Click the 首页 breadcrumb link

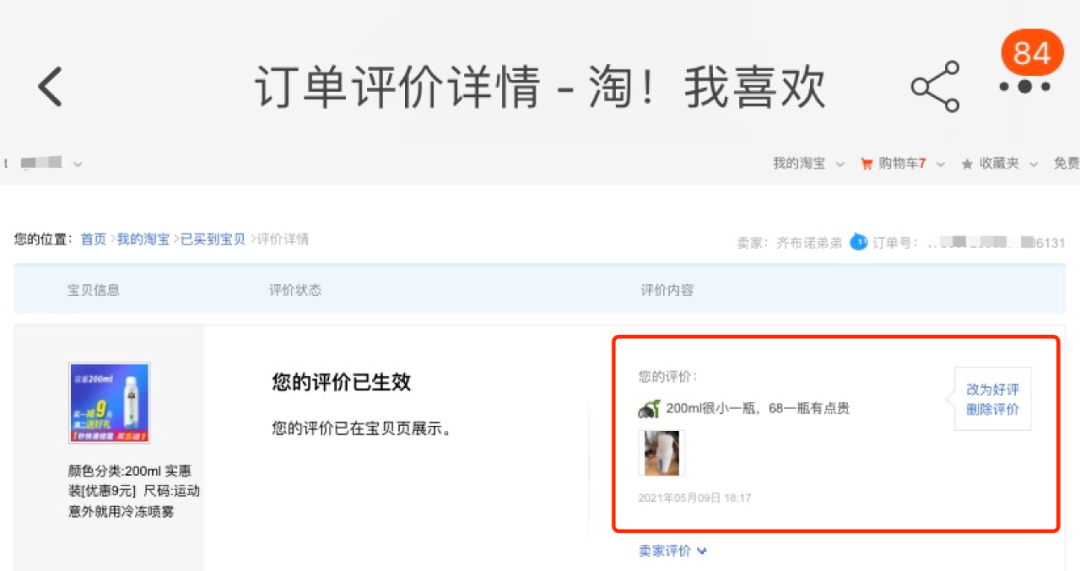coord(94,239)
